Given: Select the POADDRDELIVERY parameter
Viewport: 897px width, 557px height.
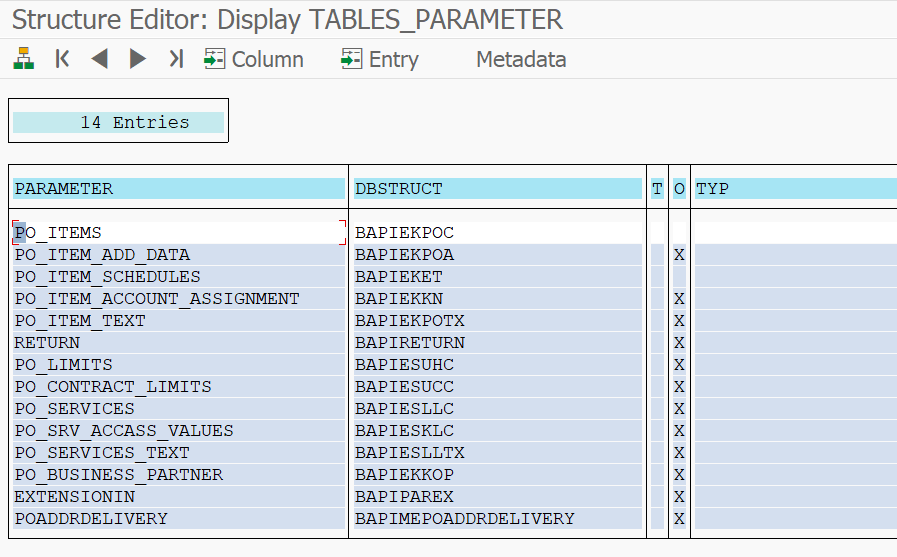Looking at the screenshot, I should click(179, 519).
